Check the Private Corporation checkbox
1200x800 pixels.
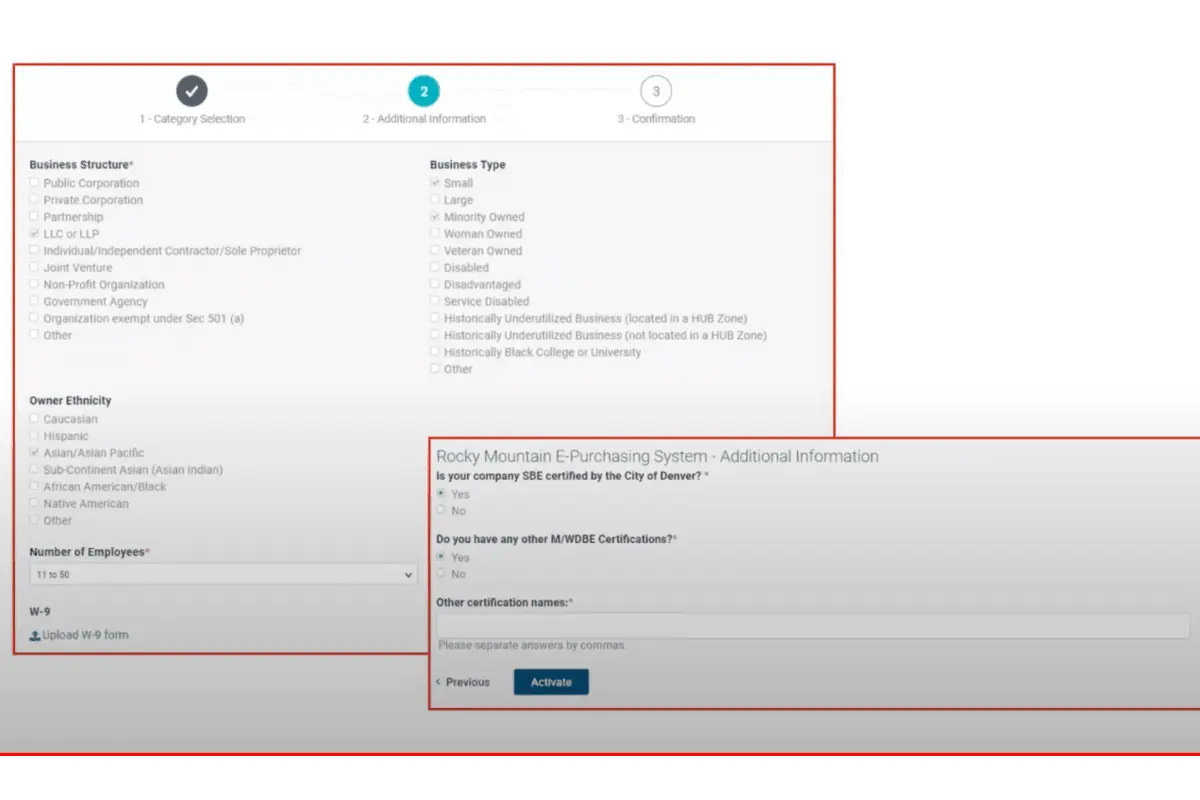pyautogui.click(x=35, y=200)
